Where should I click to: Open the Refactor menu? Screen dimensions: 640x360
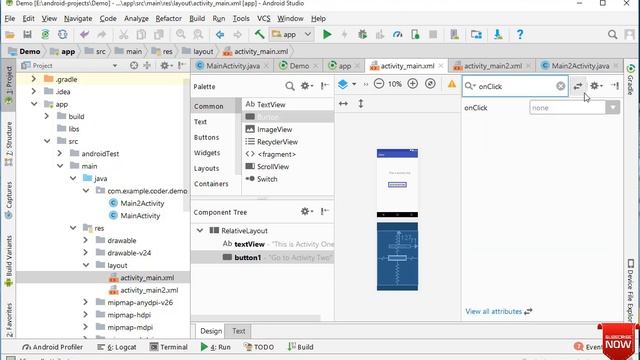click(x=168, y=19)
